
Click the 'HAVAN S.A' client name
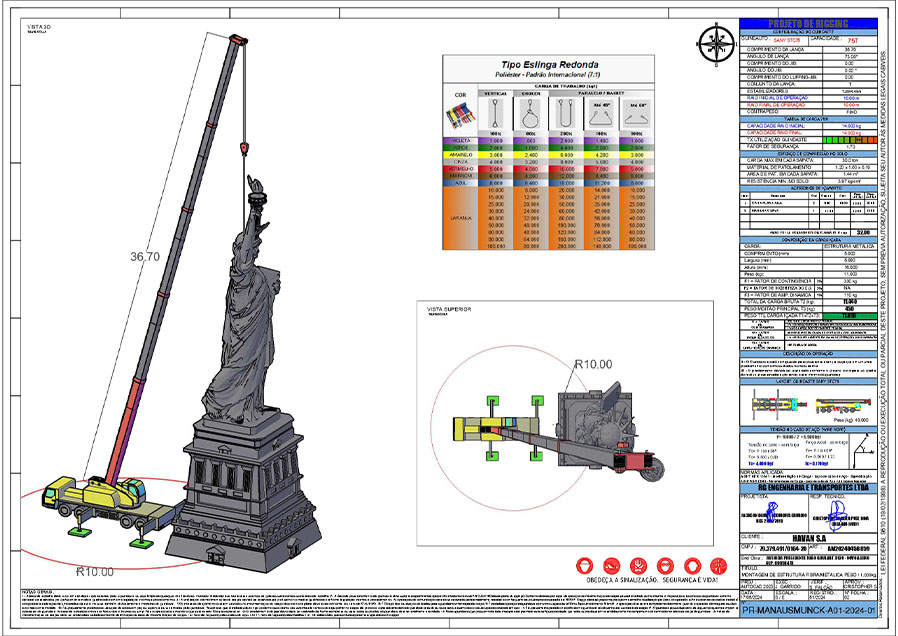[x=809, y=538]
